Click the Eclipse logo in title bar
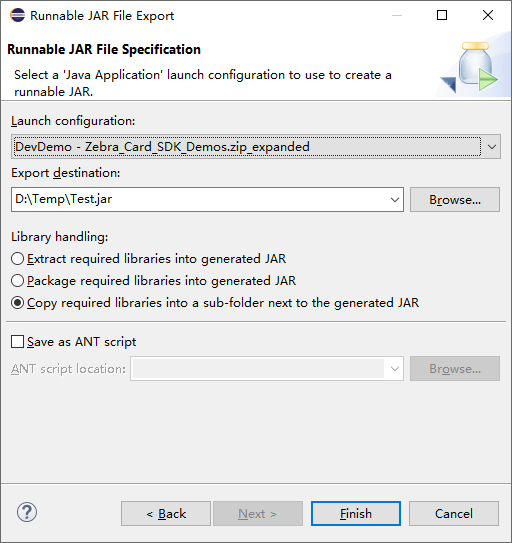Viewport: 512px width, 543px height. 17,15
